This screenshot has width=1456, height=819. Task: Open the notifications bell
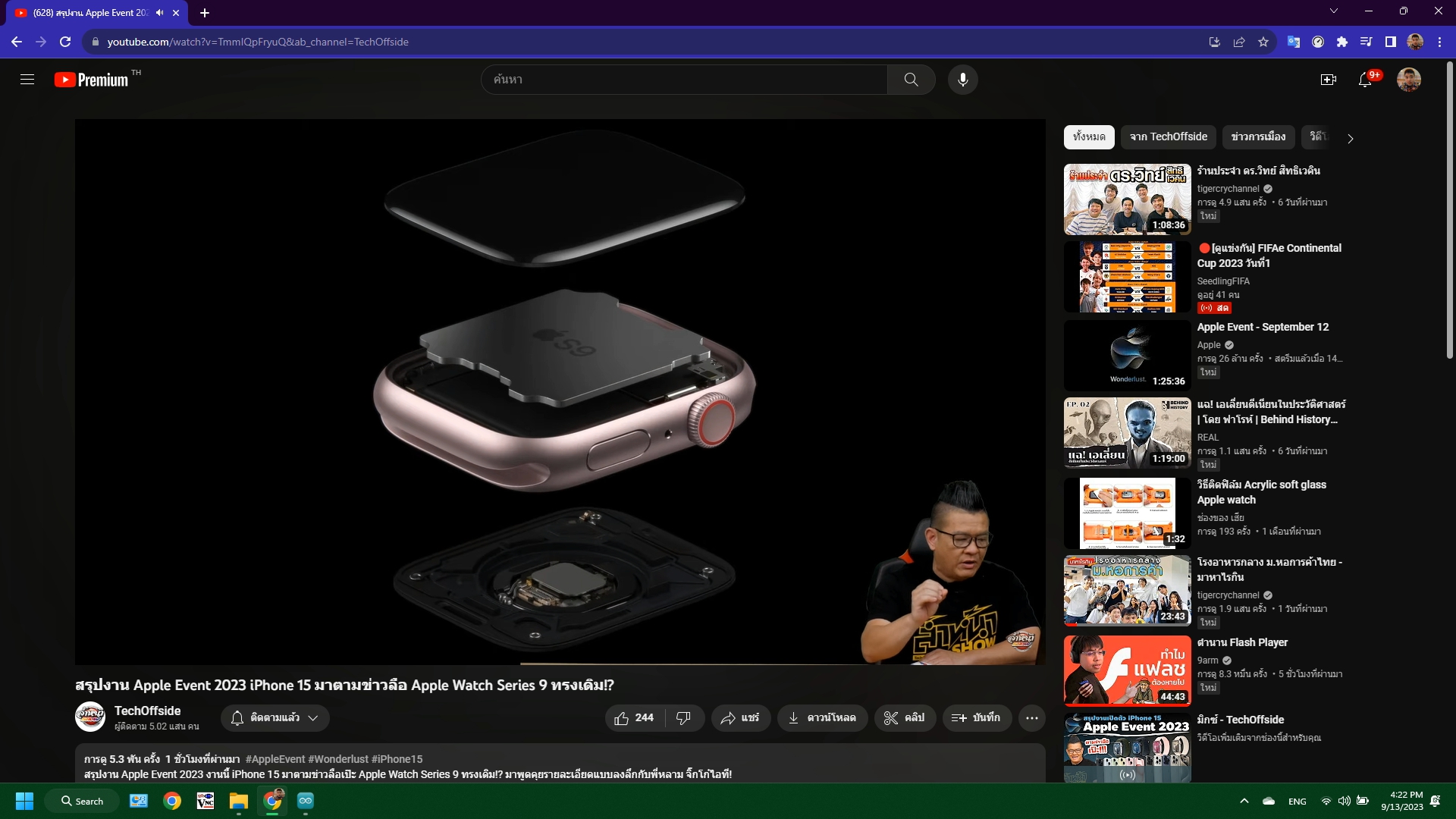(x=1365, y=80)
